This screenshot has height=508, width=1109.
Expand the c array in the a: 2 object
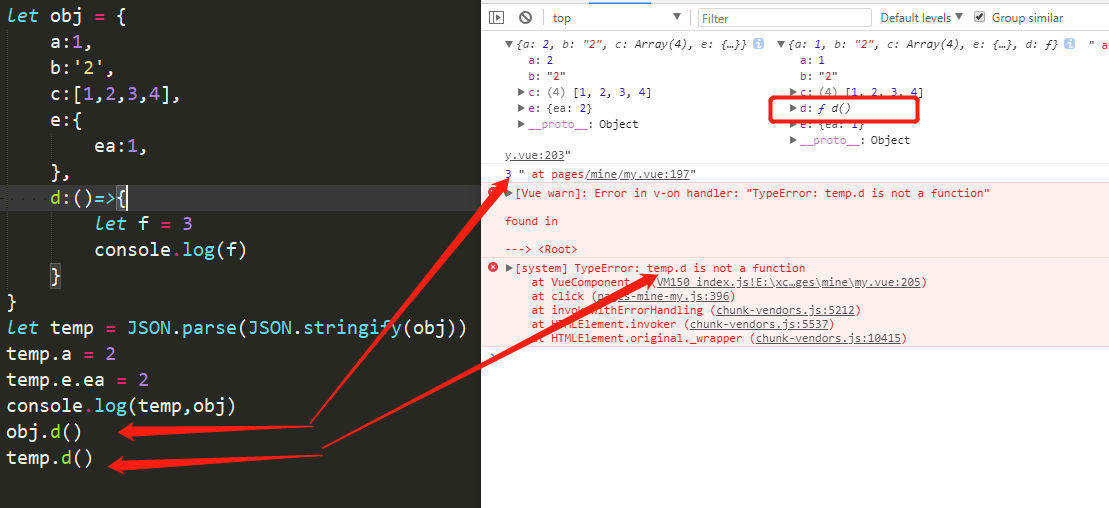(x=522, y=93)
